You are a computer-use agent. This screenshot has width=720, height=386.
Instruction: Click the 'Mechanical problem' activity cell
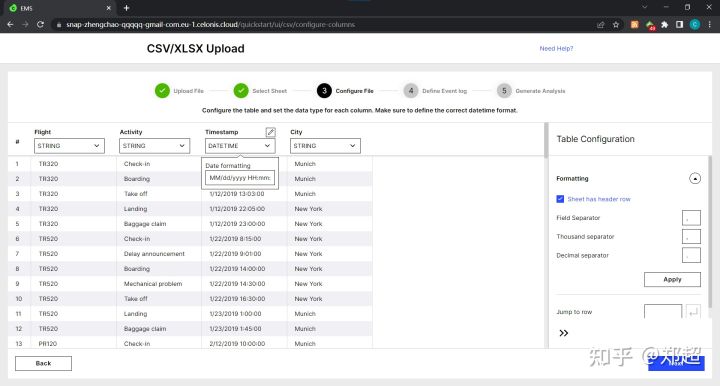pos(153,284)
